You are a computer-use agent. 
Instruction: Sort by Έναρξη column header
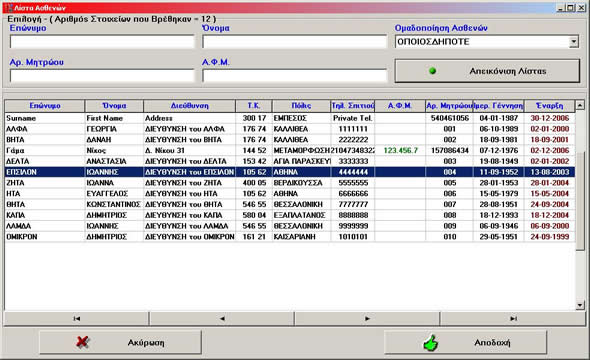tap(549, 106)
